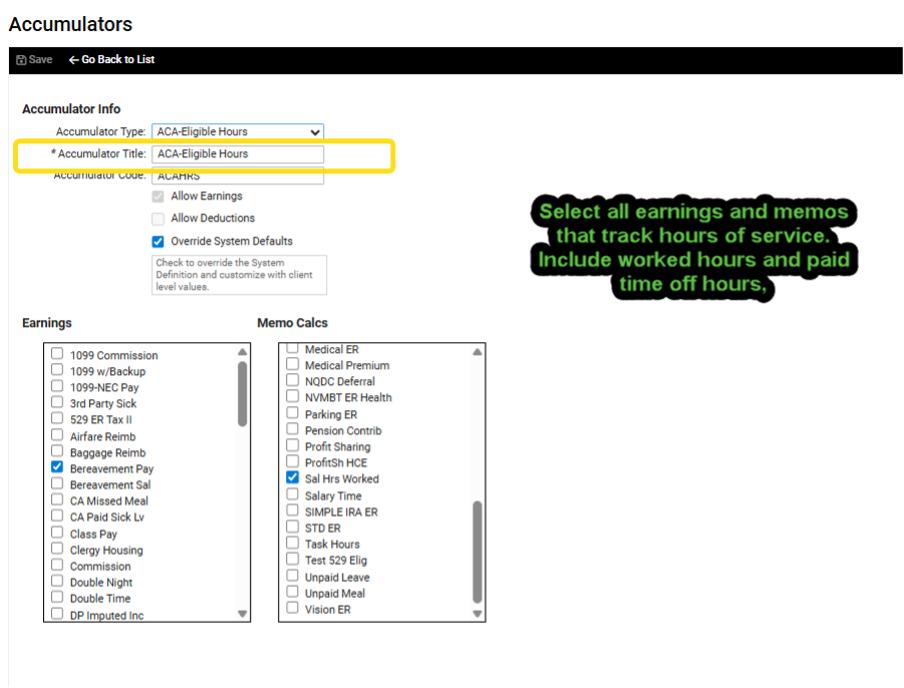Click the Earnings list scrollbar thumb
The width and height of the screenshot is (904, 688).
point(242,393)
